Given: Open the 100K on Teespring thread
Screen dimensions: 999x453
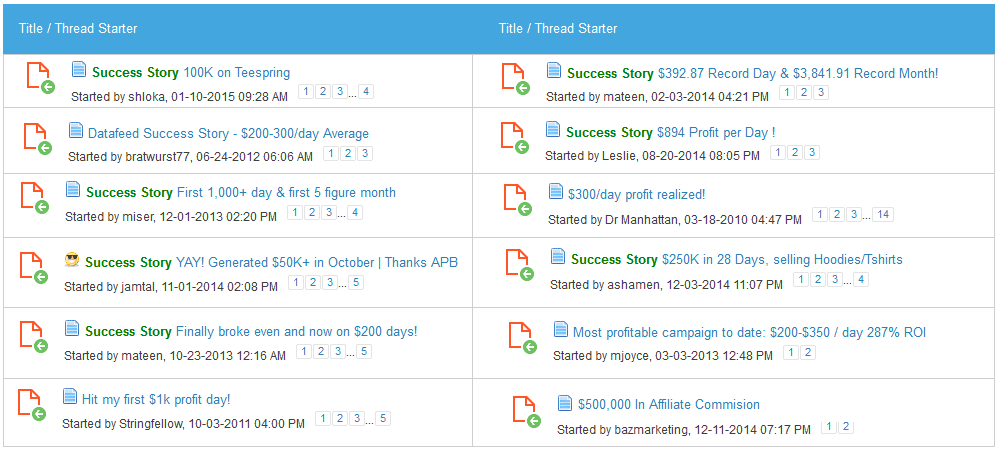Looking at the screenshot, I should click(x=236, y=73).
